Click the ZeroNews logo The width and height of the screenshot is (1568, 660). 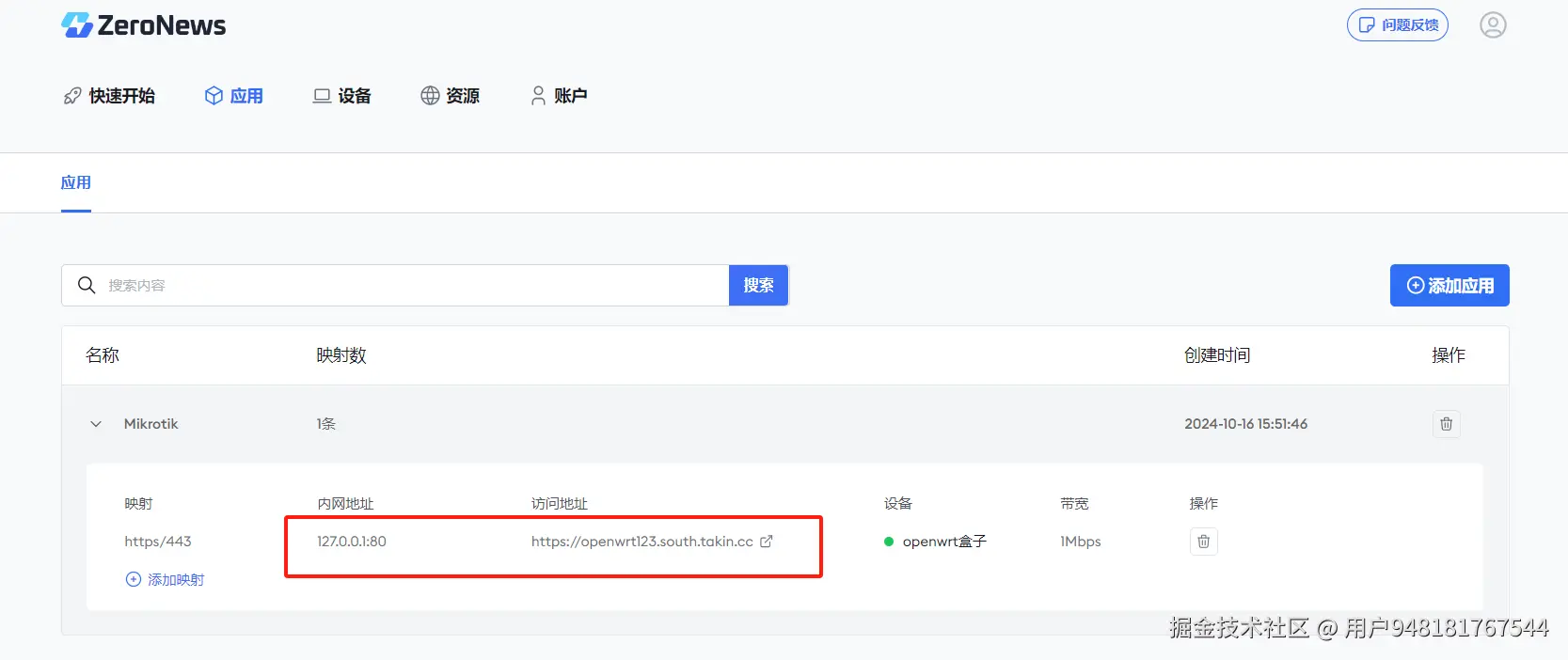144,25
